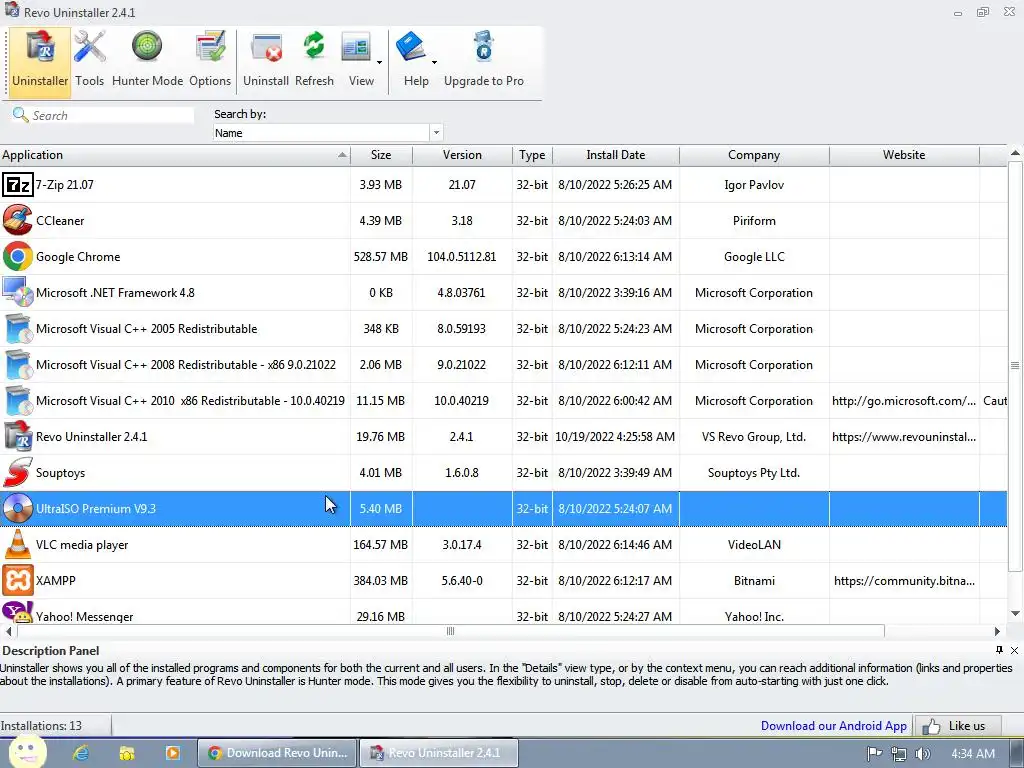Open the Tools toolbar button
This screenshot has width=1024, height=768.
click(89, 60)
